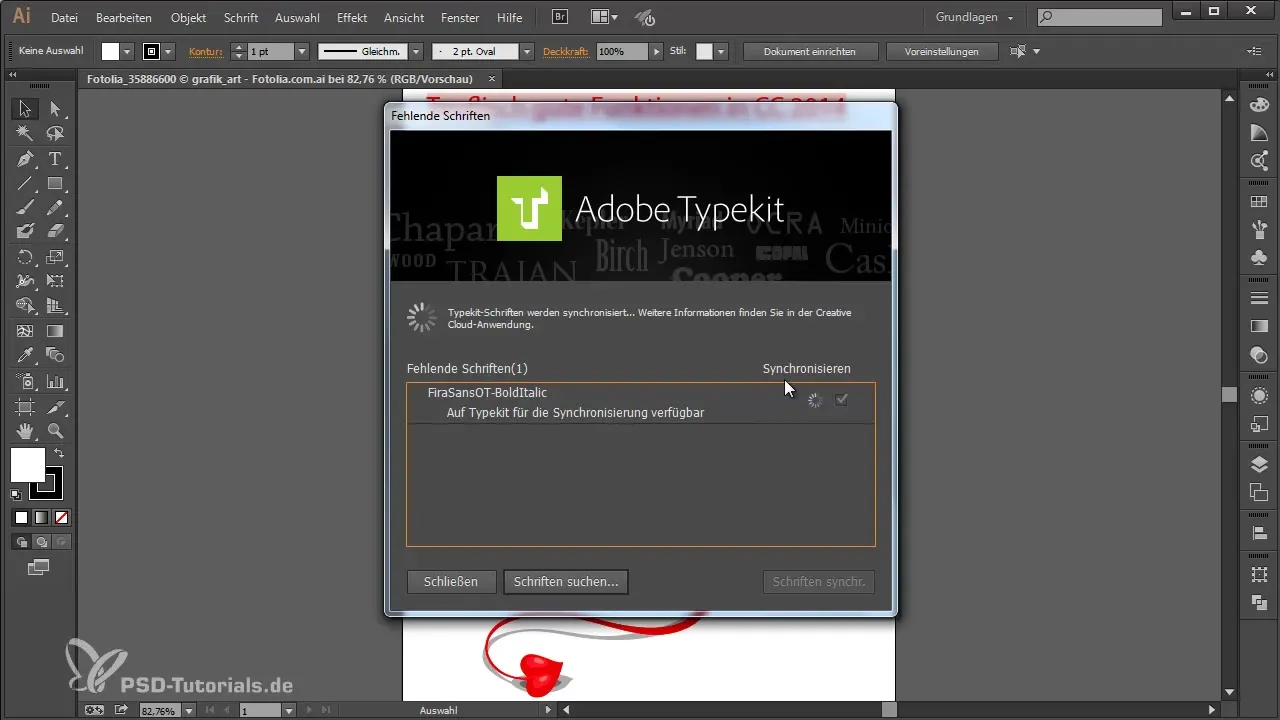Set paint mode to Gradient

(41, 517)
